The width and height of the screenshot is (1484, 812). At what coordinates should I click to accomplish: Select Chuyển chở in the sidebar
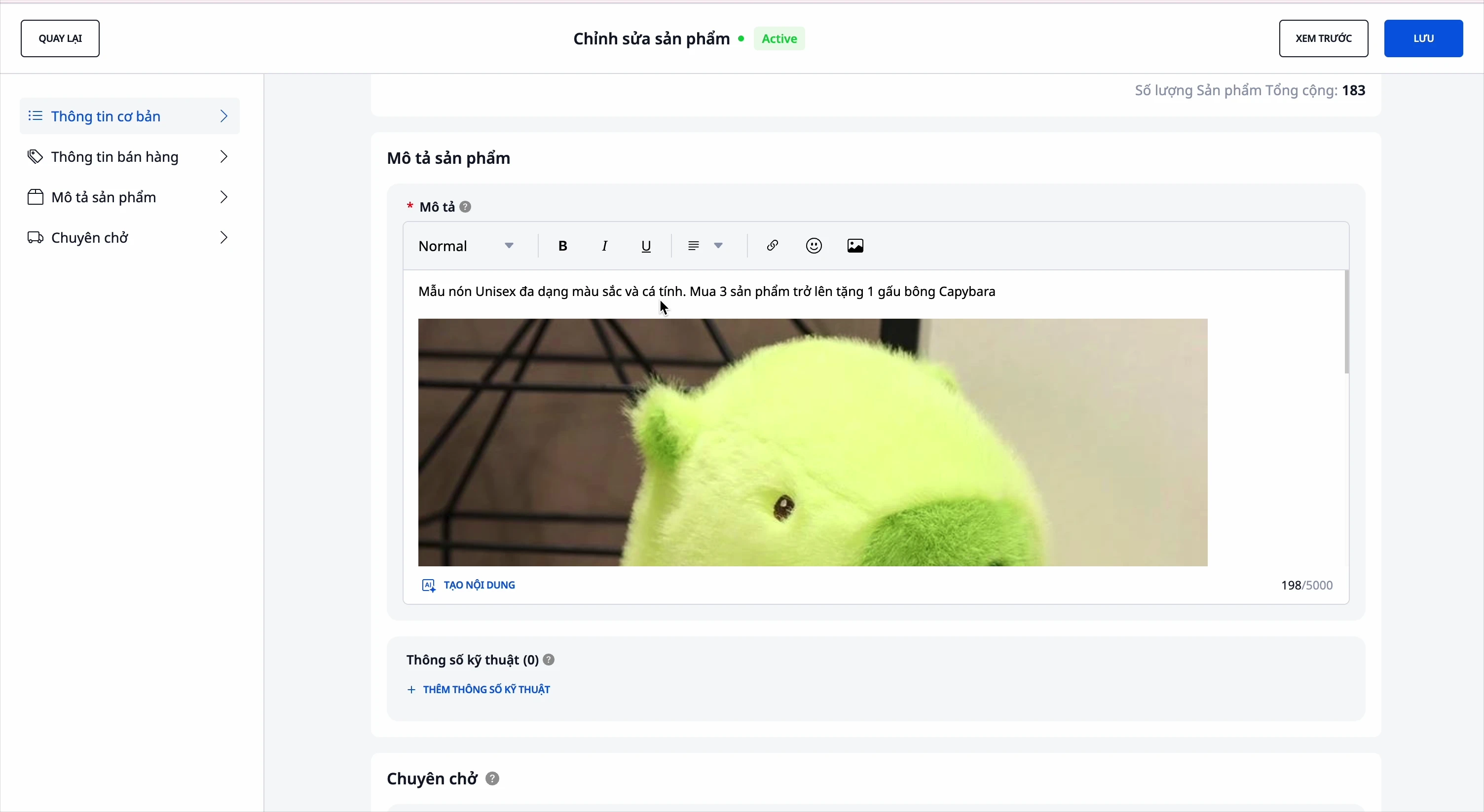click(x=90, y=237)
